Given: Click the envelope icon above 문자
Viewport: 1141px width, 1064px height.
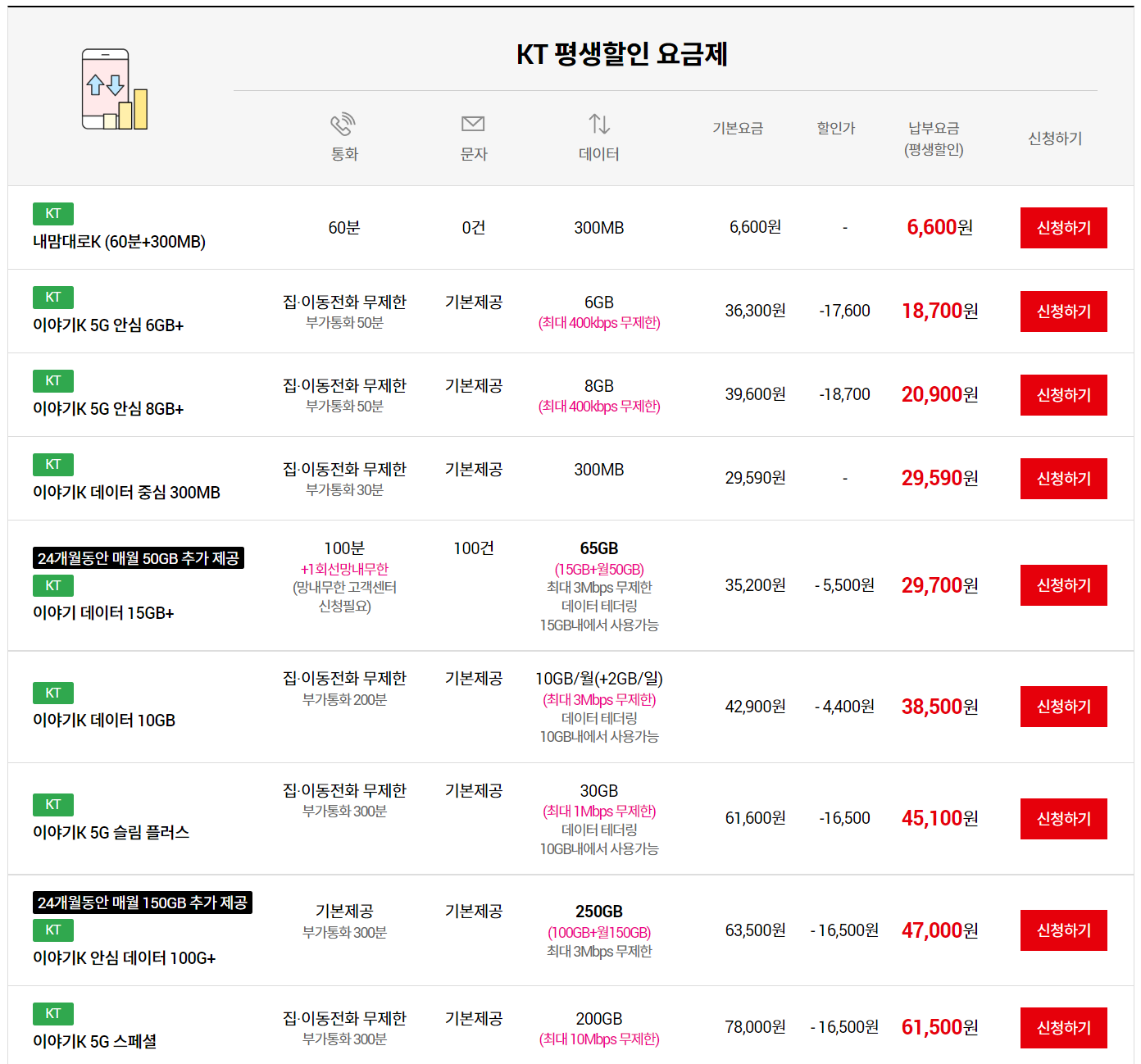Looking at the screenshot, I should click(x=473, y=124).
